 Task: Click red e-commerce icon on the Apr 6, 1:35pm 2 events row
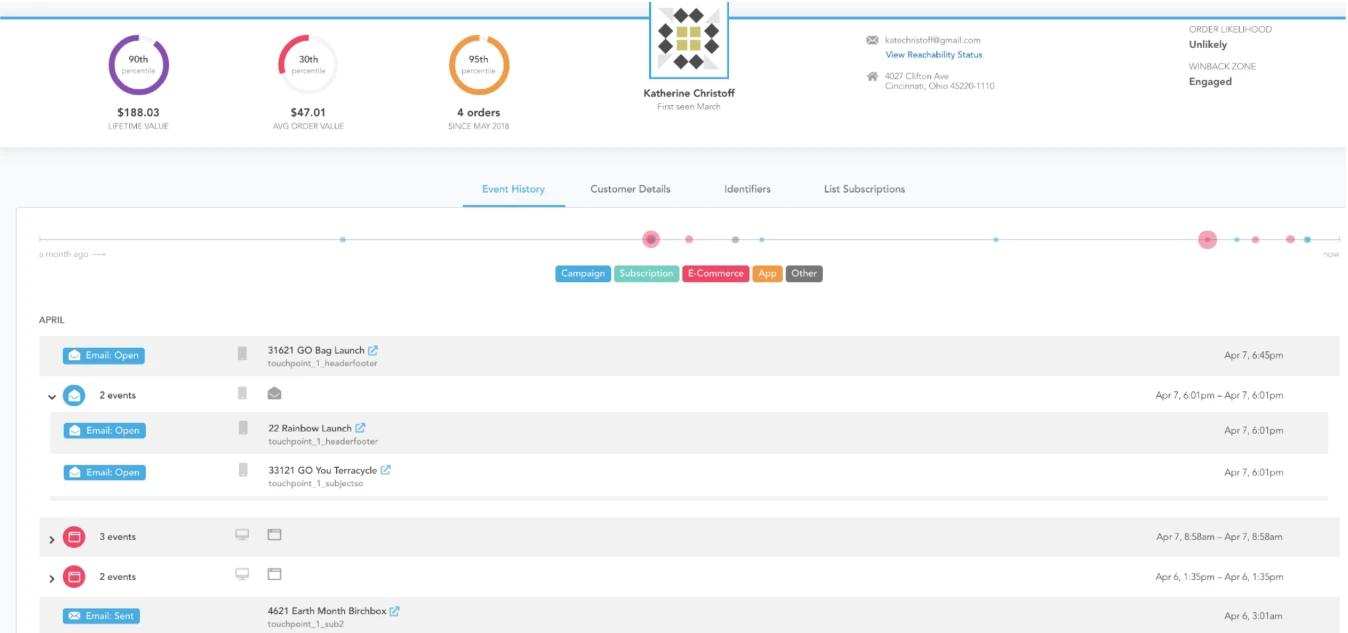tap(74, 577)
